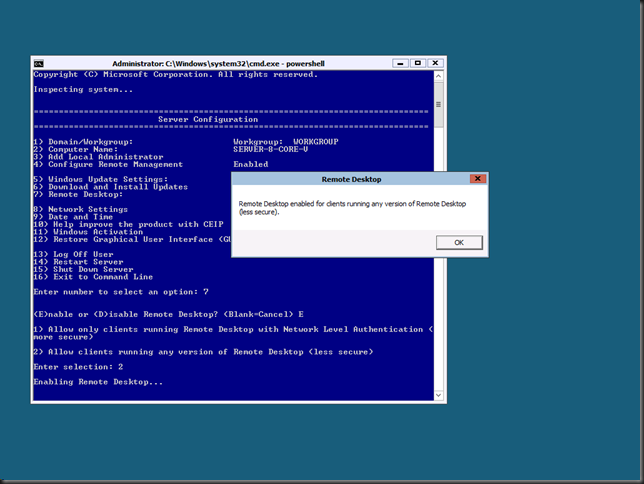The width and height of the screenshot is (644, 484).
Task: Click OK in the Remote Desktop dialog
Action: coord(459,242)
